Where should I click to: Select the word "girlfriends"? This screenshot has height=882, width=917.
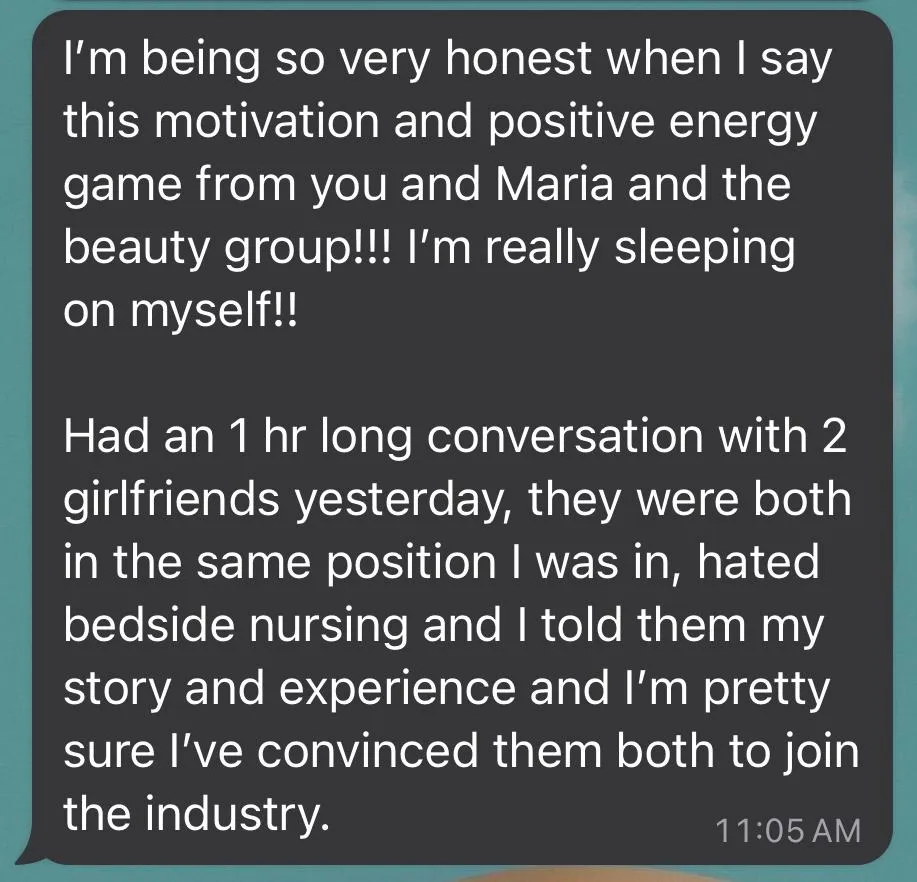click(171, 501)
